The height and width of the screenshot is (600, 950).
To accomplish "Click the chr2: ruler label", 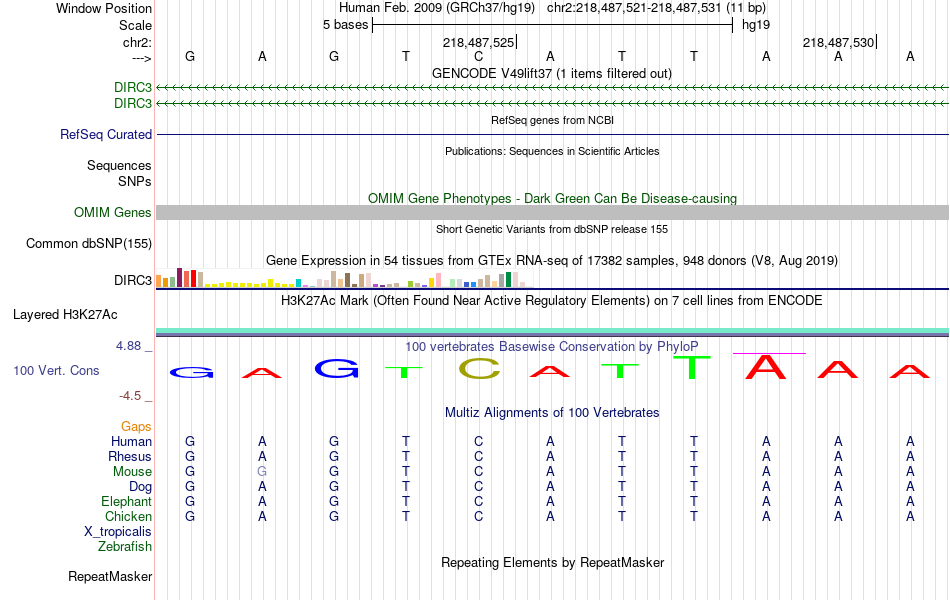I will coord(137,42).
